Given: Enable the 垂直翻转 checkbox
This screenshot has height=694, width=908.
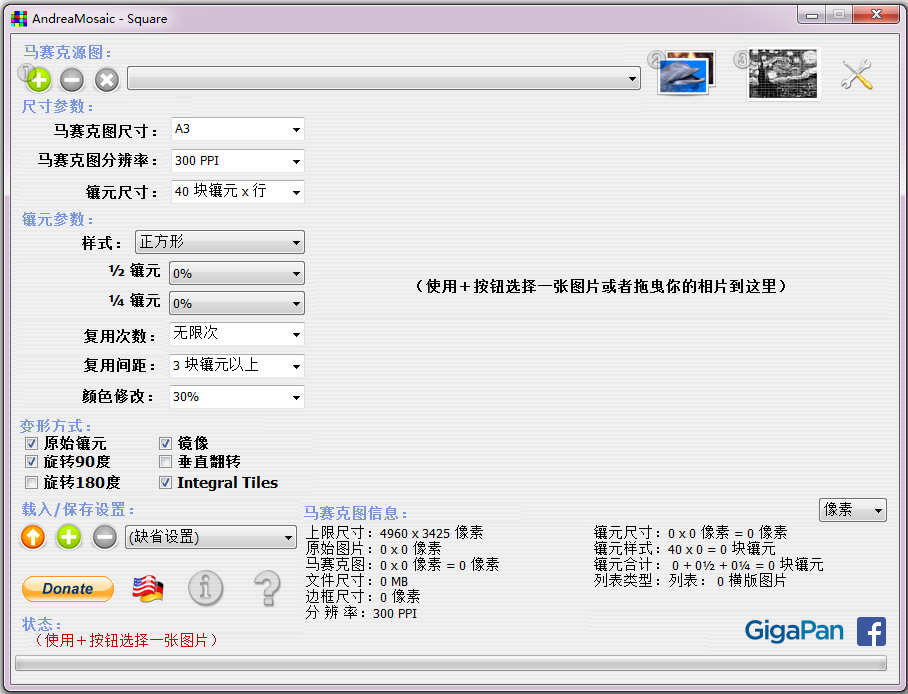Looking at the screenshot, I should [x=166, y=462].
